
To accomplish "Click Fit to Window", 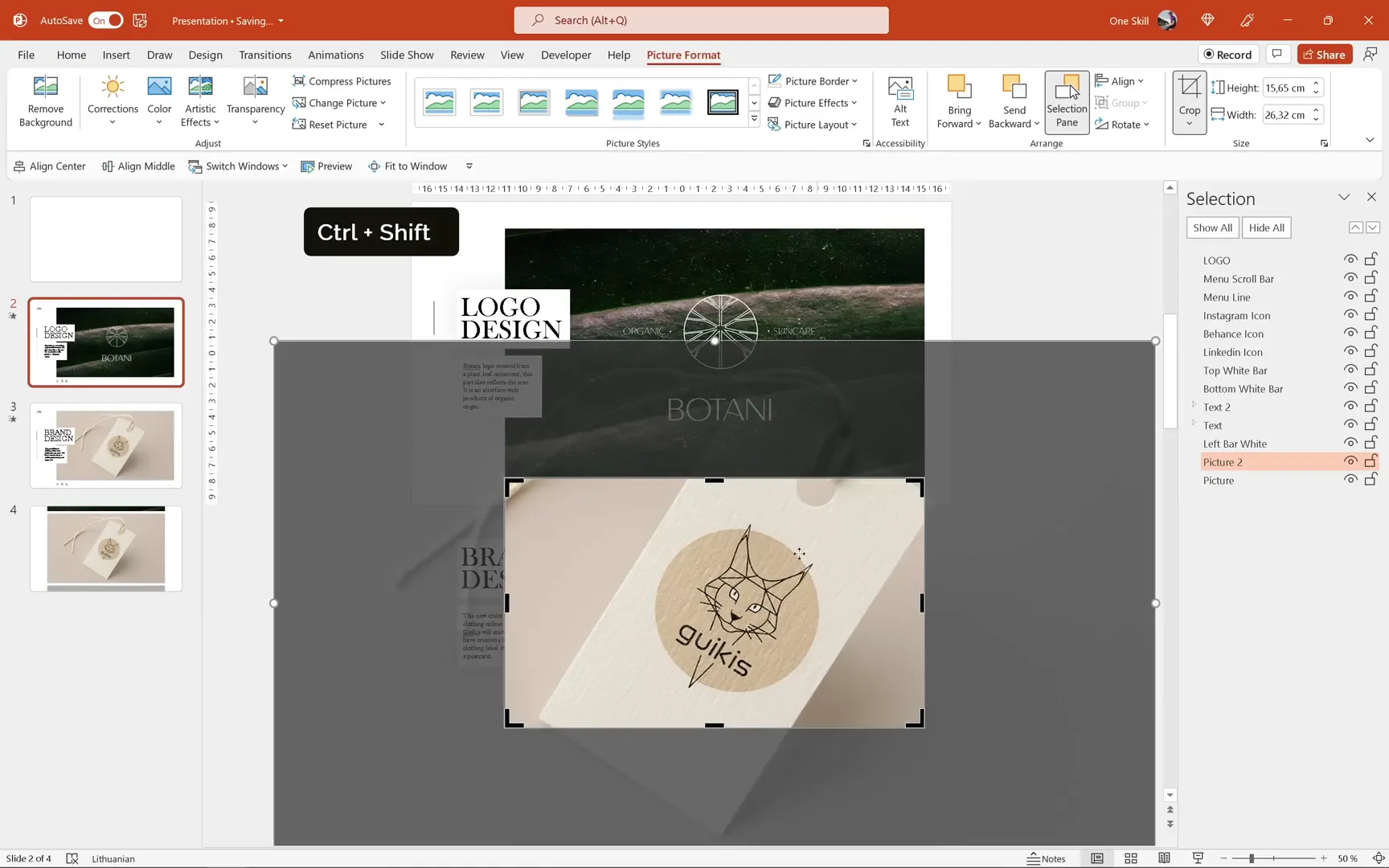I will [408, 166].
